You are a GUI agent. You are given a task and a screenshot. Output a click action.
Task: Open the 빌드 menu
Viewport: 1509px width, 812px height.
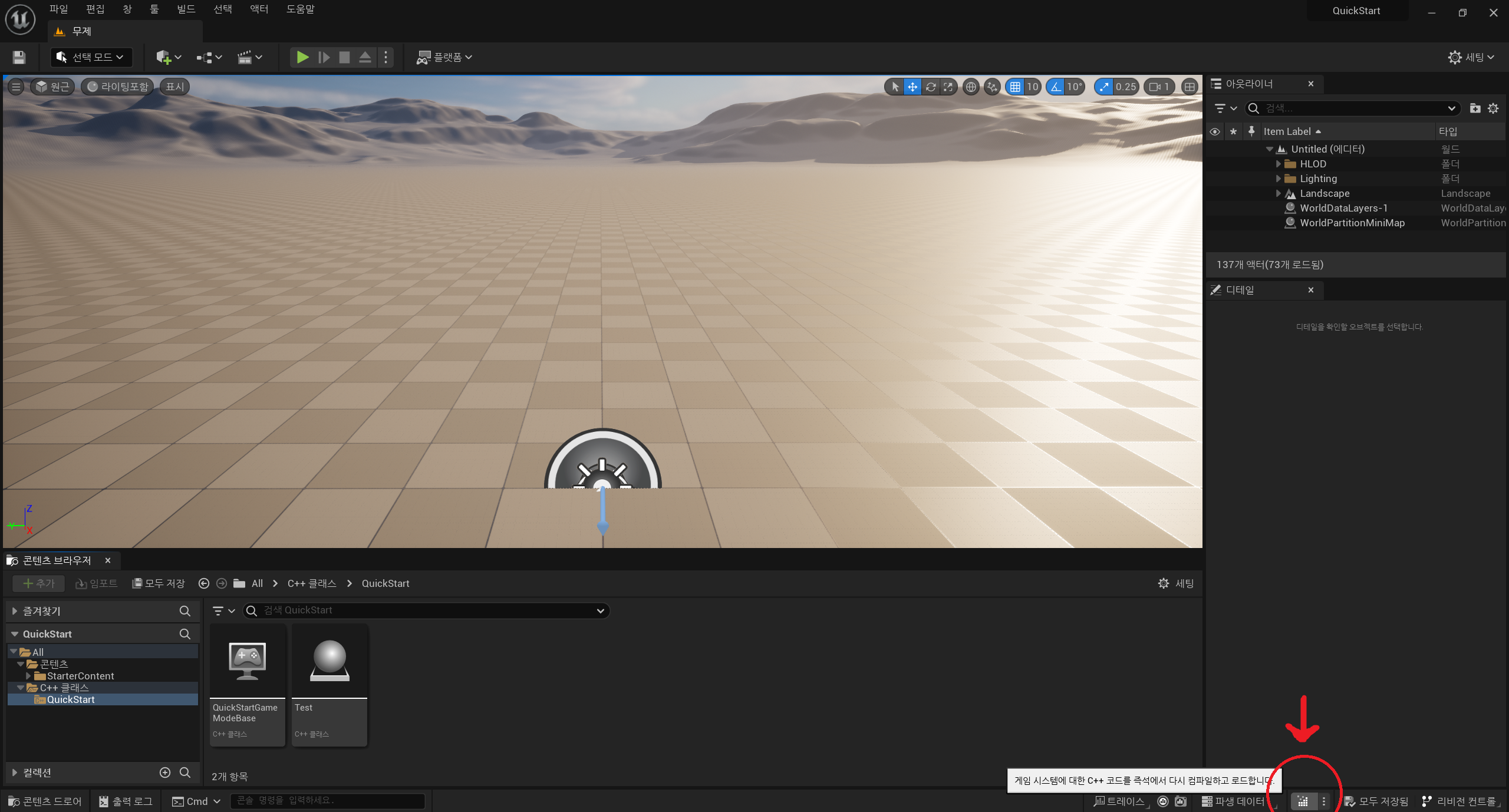[186, 9]
